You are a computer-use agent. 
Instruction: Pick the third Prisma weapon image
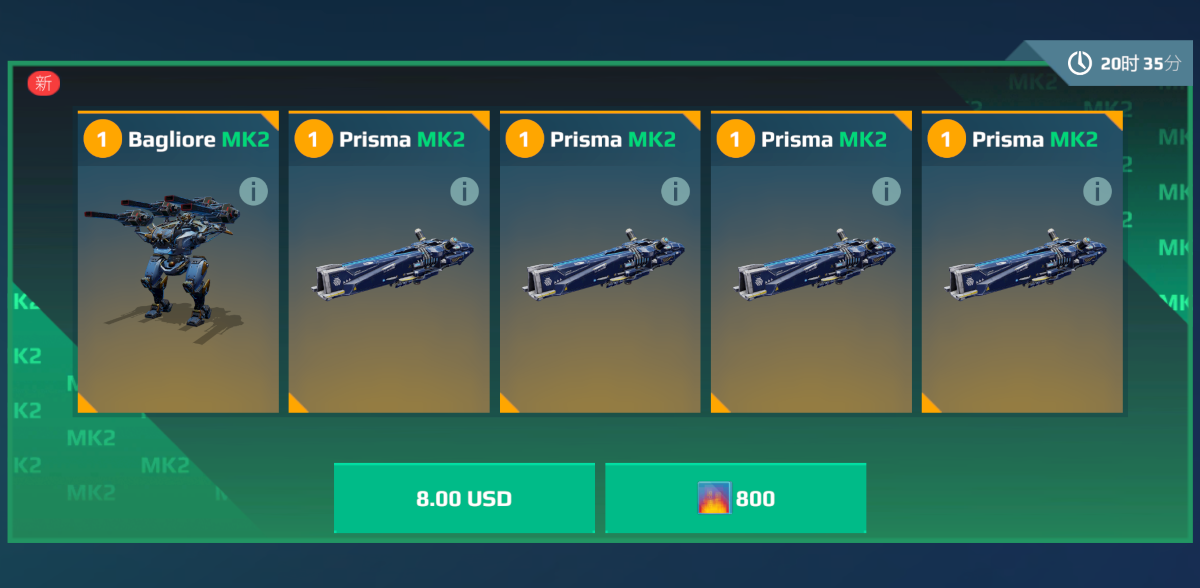click(816, 265)
